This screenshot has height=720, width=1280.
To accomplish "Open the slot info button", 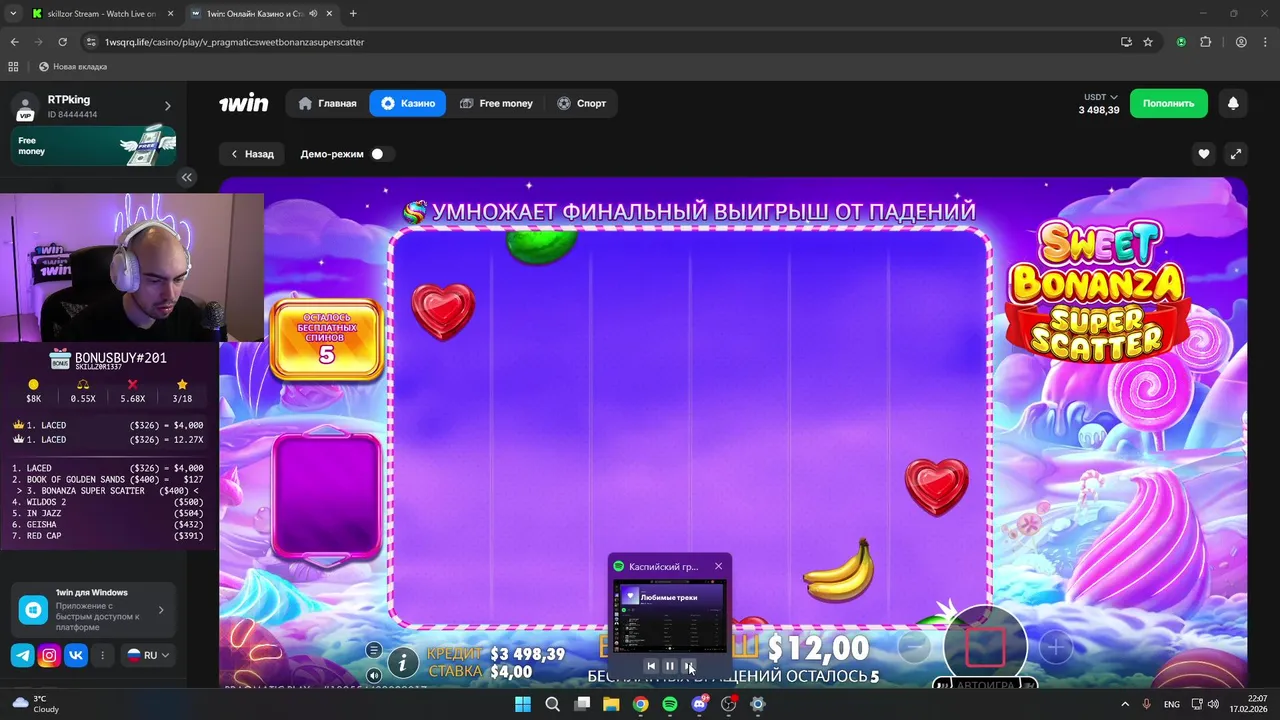I will pos(403,661).
